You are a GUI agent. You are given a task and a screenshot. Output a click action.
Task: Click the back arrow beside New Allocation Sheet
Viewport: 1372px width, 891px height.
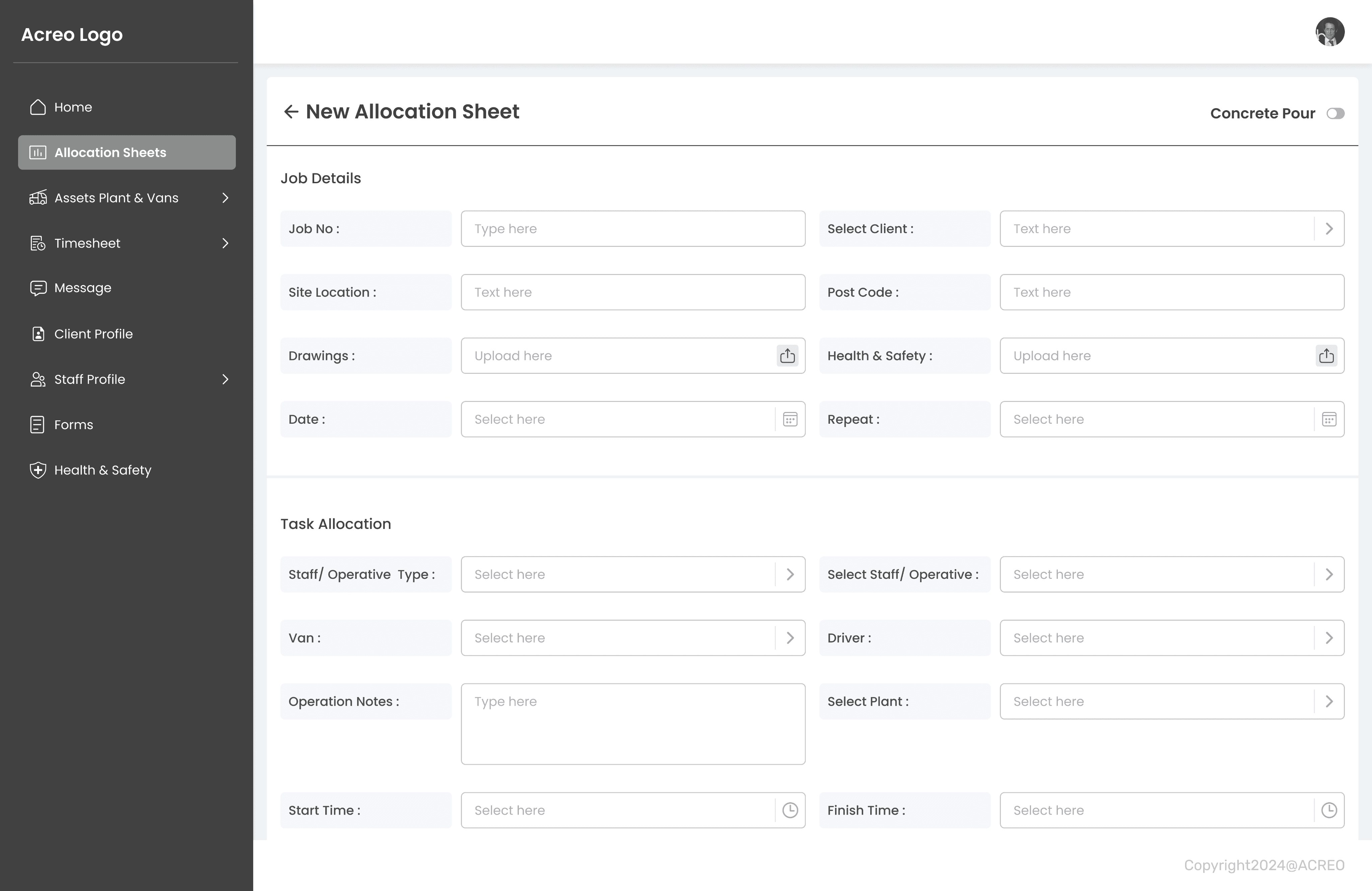(x=291, y=112)
